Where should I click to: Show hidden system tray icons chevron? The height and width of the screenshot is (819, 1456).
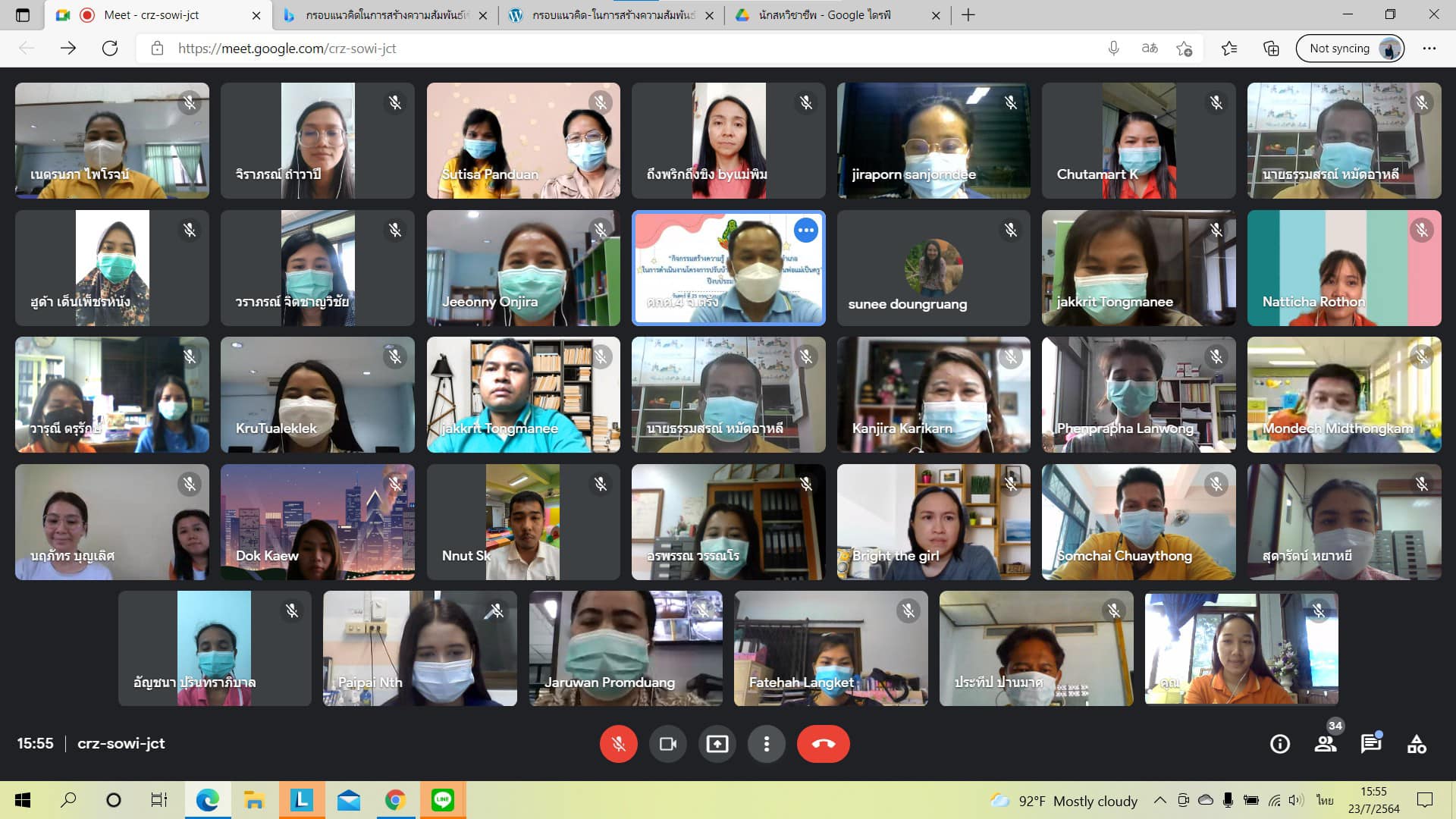pyautogui.click(x=1159, y=800)
